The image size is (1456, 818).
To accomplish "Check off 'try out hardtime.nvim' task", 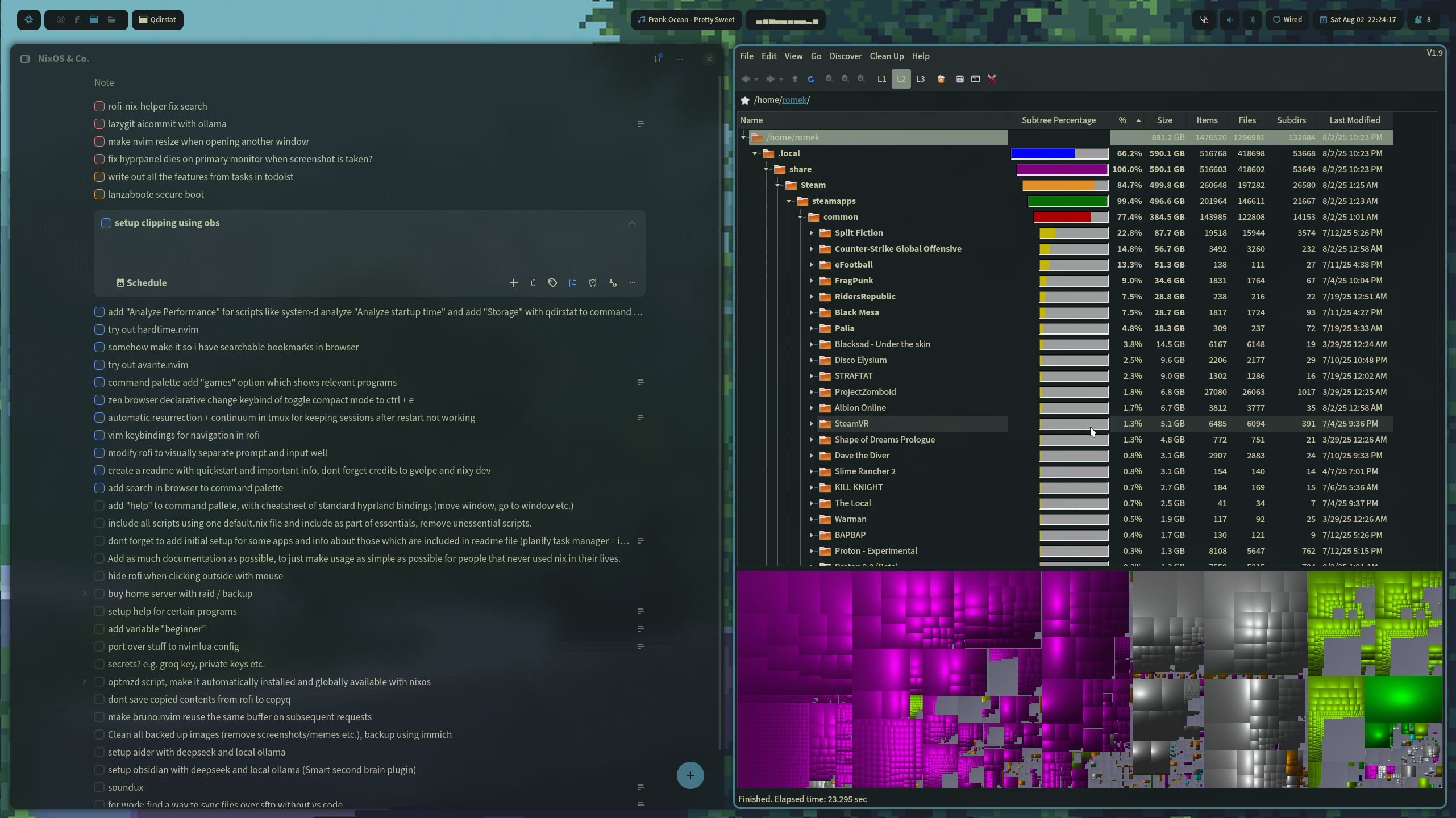I will pos(99,329).
